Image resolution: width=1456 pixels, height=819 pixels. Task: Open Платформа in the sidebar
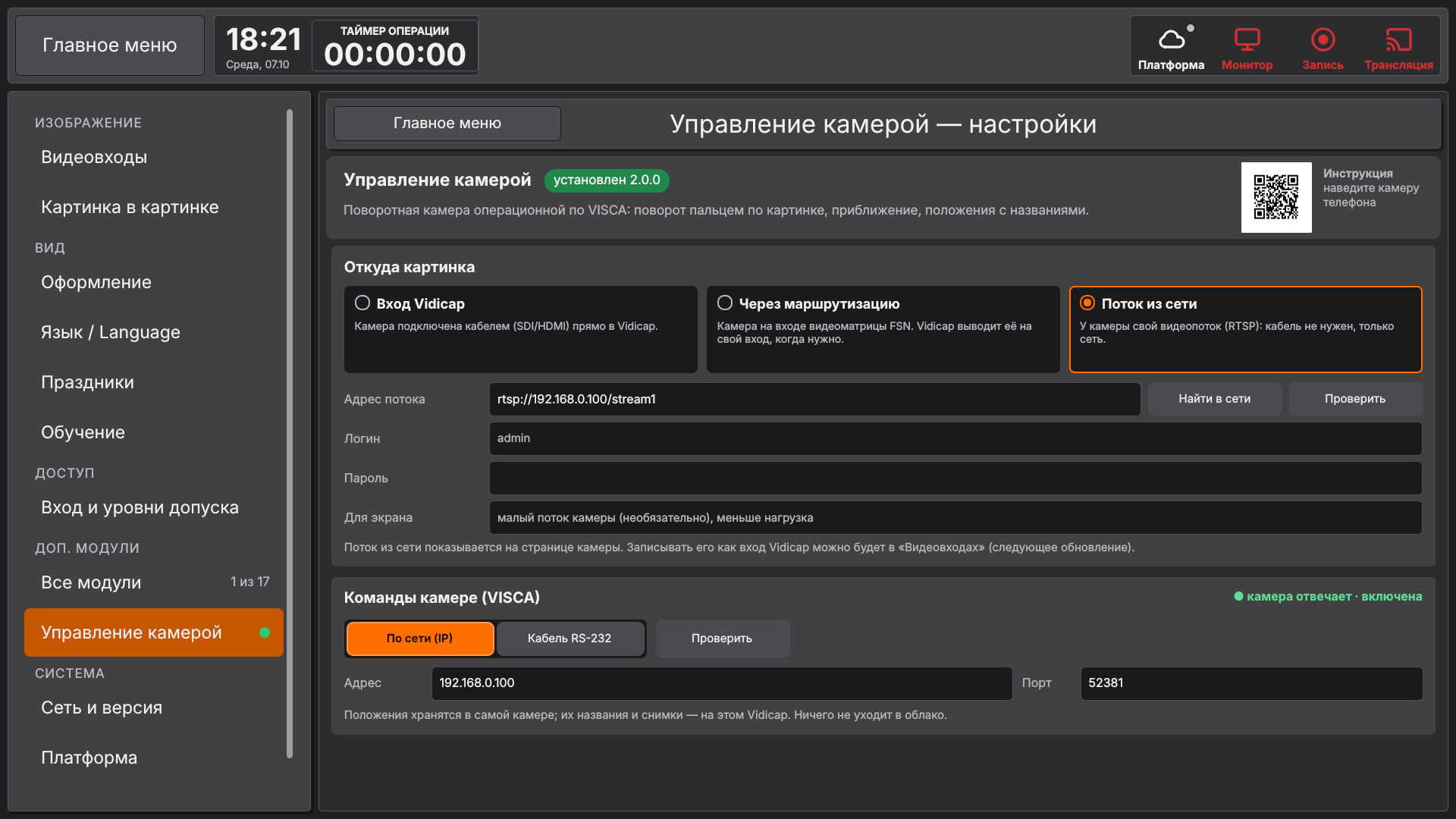tap(153, 758)
